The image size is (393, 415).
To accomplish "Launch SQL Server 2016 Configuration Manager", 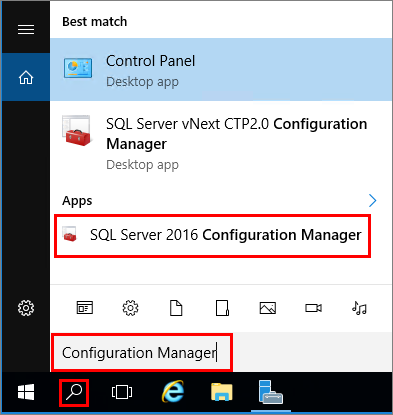I will (213, 236).
